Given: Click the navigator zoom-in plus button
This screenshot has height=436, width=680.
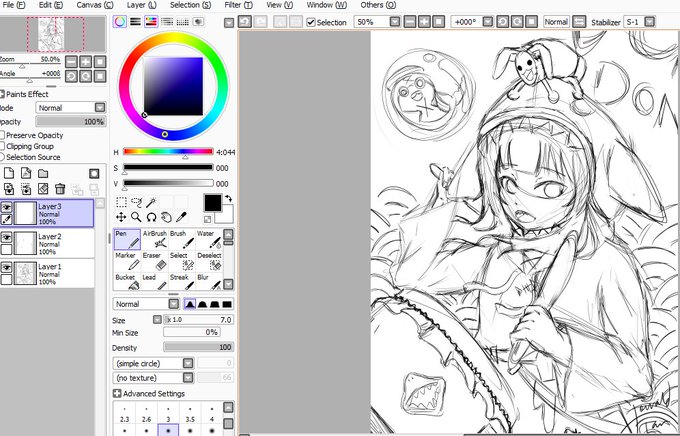Looking at the screenshot, I should tap(85, 62).
